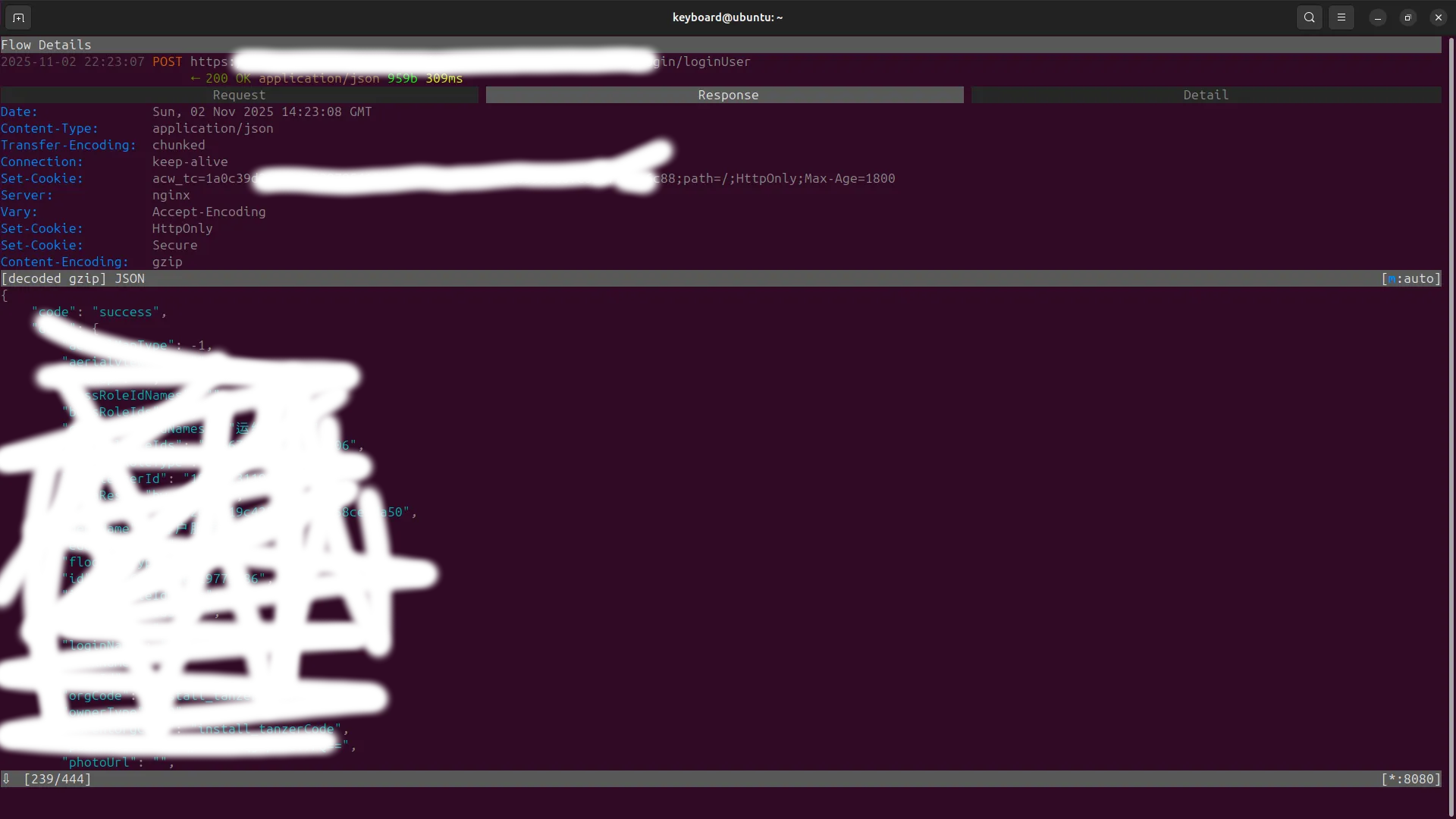Close the terminal window
Image resolution: width=1456 pixels, height=819 pixels.
(1439, 17)
